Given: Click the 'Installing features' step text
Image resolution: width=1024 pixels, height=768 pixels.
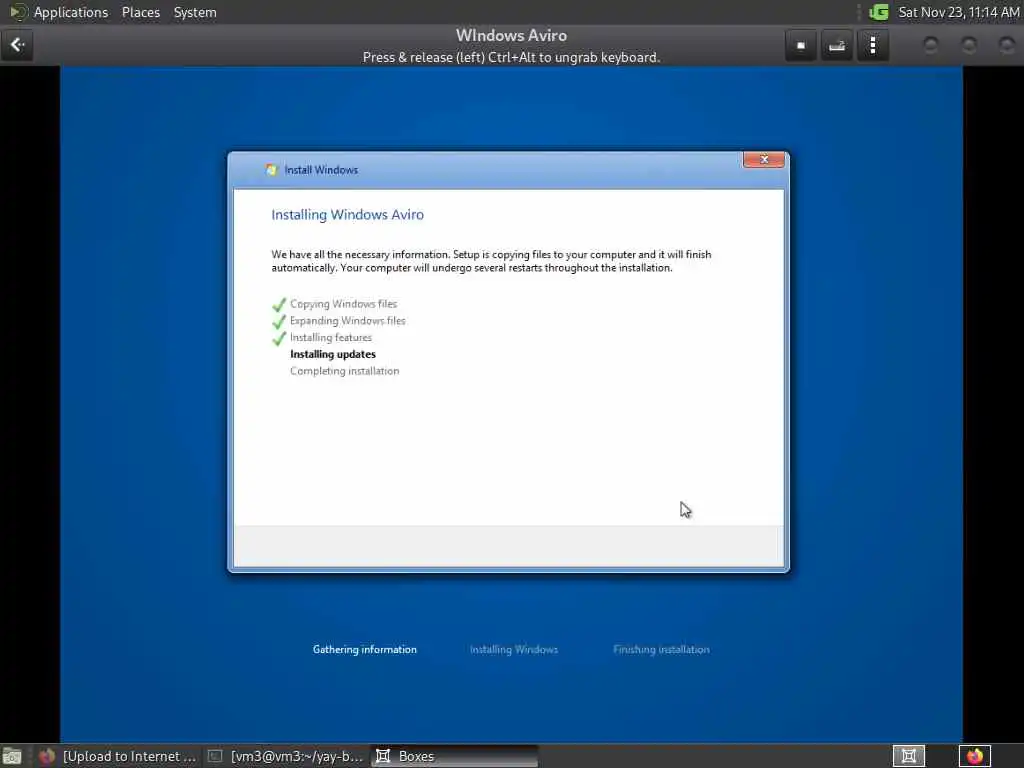Looking at the screenshot, I should (331, 338).
